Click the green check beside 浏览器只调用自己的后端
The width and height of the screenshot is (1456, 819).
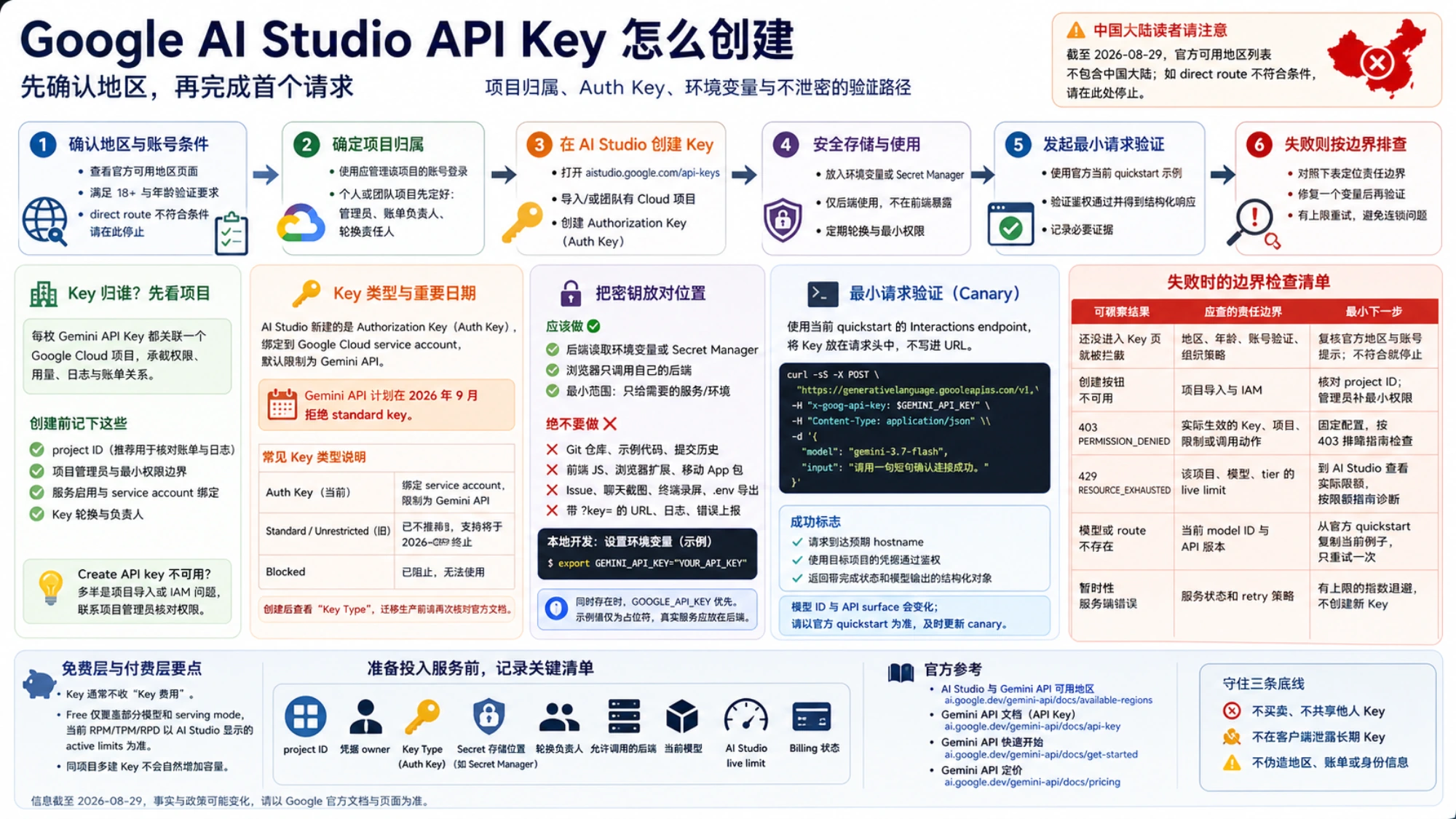pyautogui.click(x=553, y=370)
